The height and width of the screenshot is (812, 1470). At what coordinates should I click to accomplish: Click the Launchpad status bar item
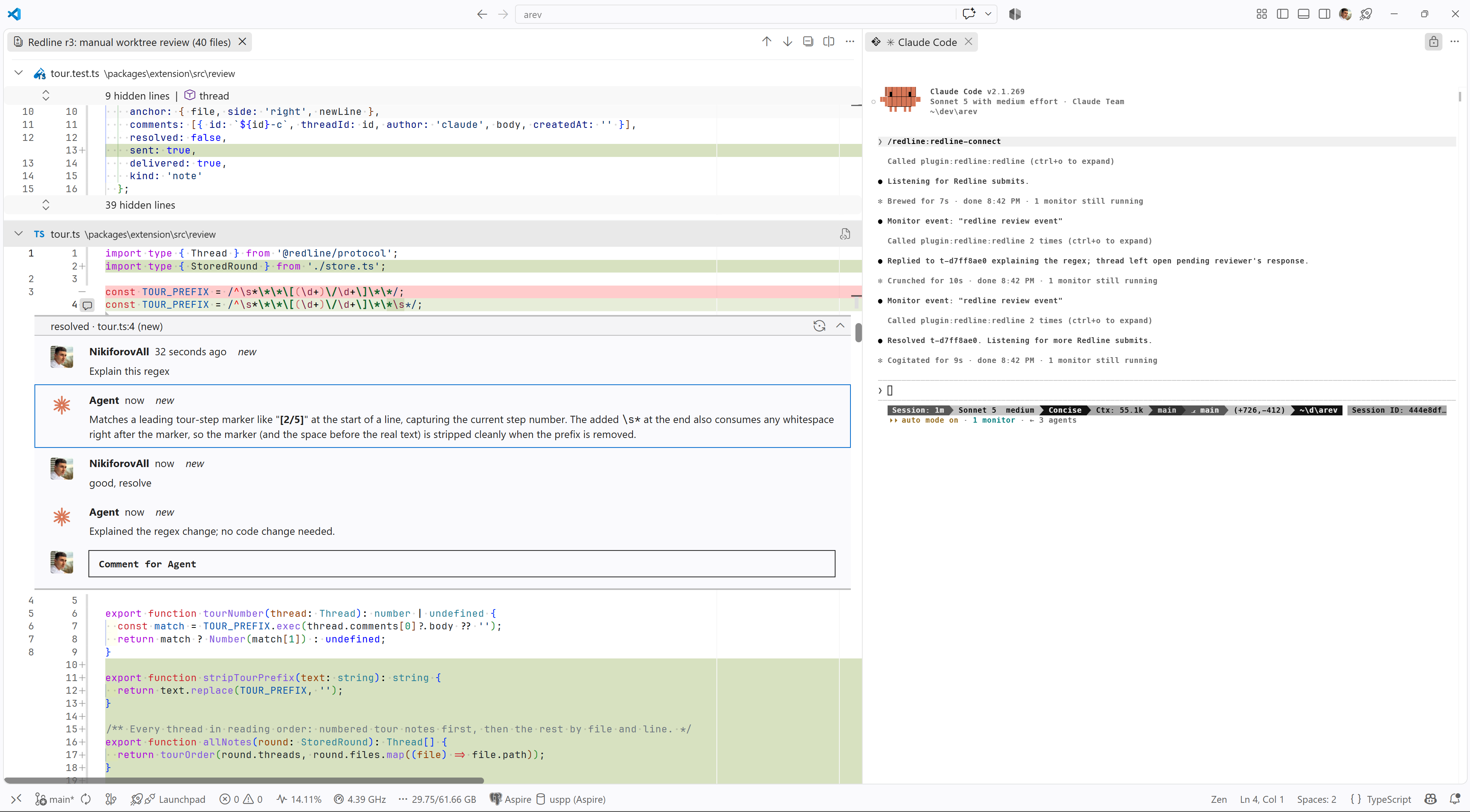pyautogui.click(x=168, y=799)
